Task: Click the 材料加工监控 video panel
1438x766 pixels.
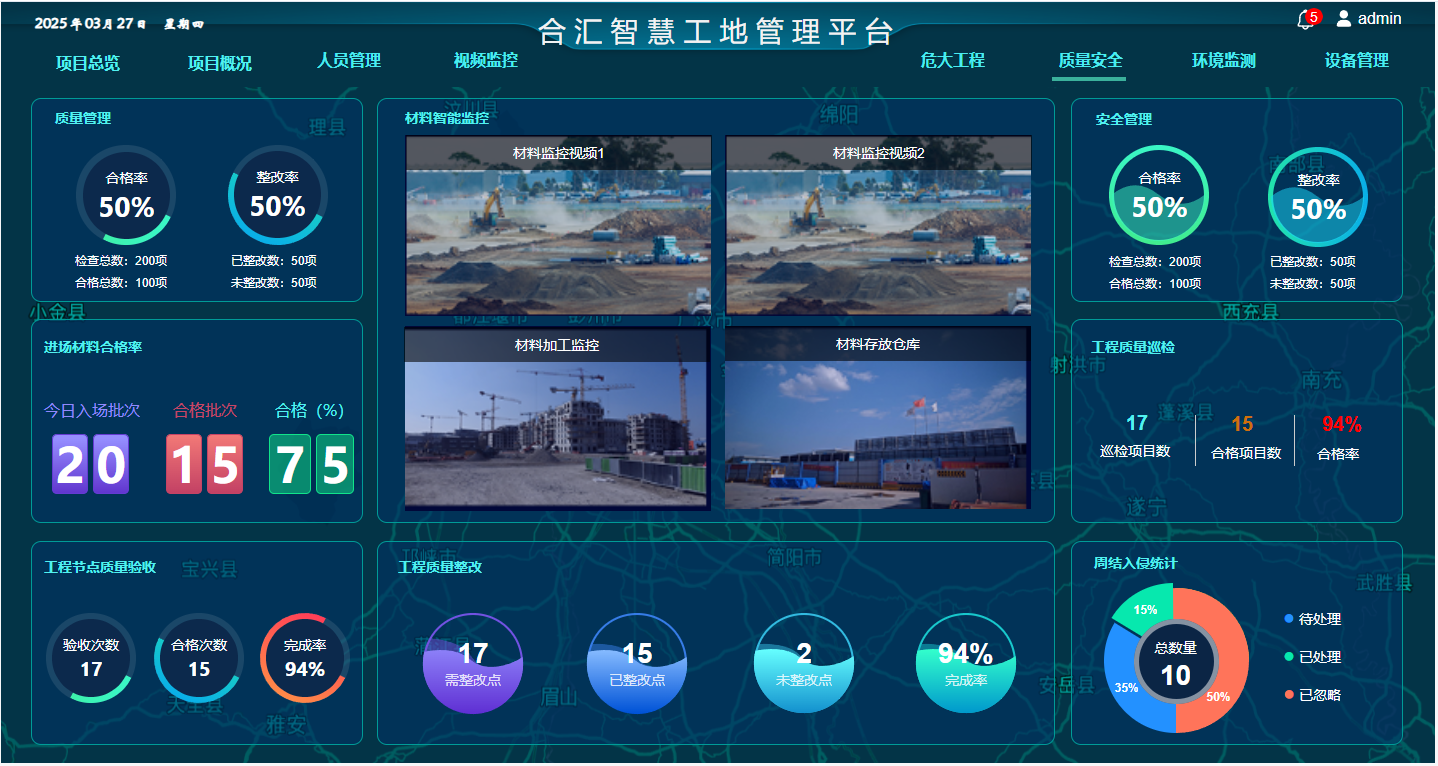Action: click(556, 420)
